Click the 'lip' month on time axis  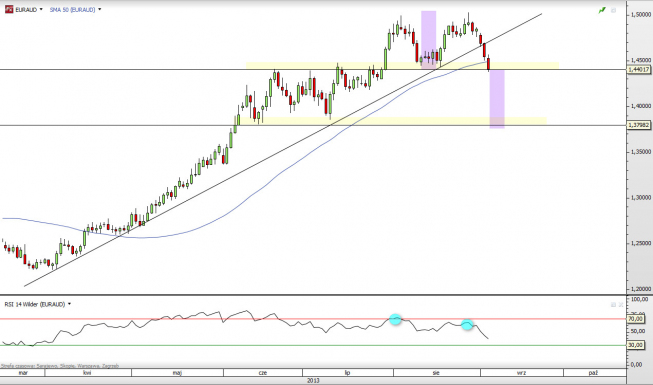pos(347,372)
